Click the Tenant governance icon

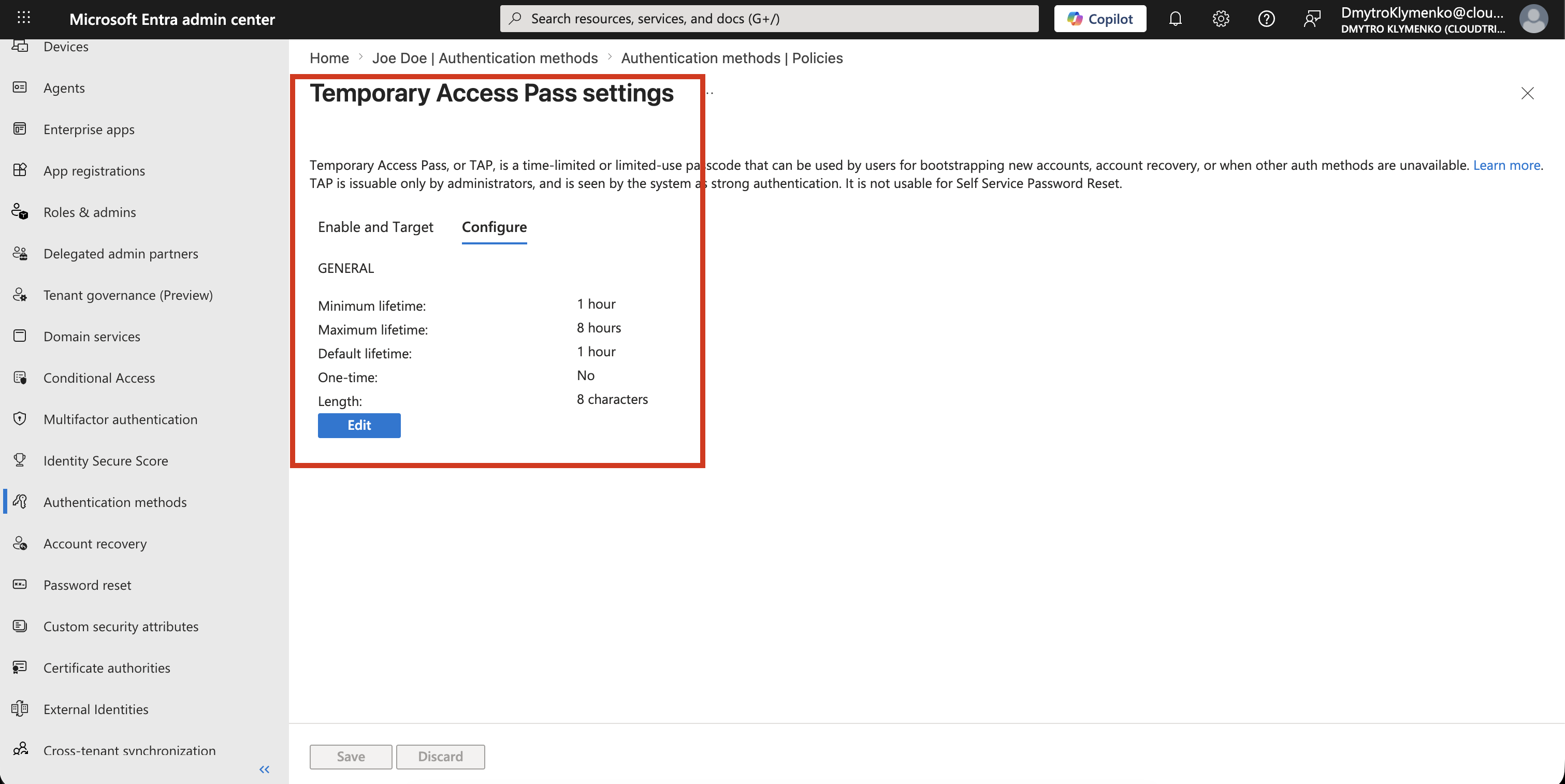(x=20, y=295)
